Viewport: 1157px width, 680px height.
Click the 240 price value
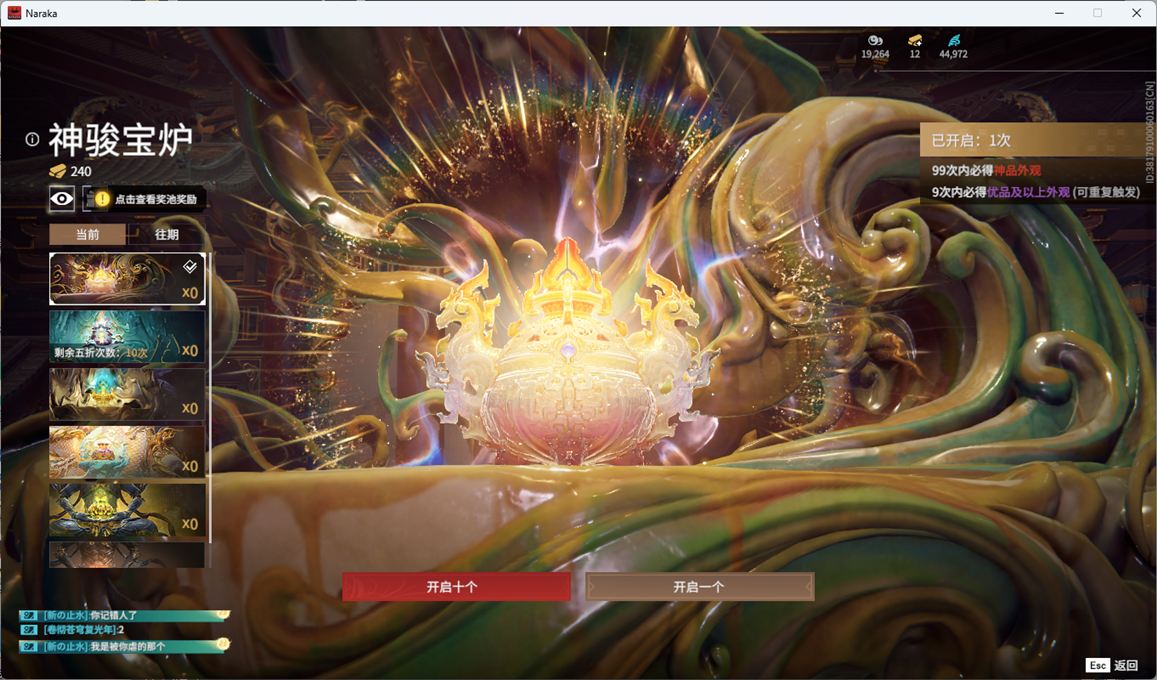point(81,171)
